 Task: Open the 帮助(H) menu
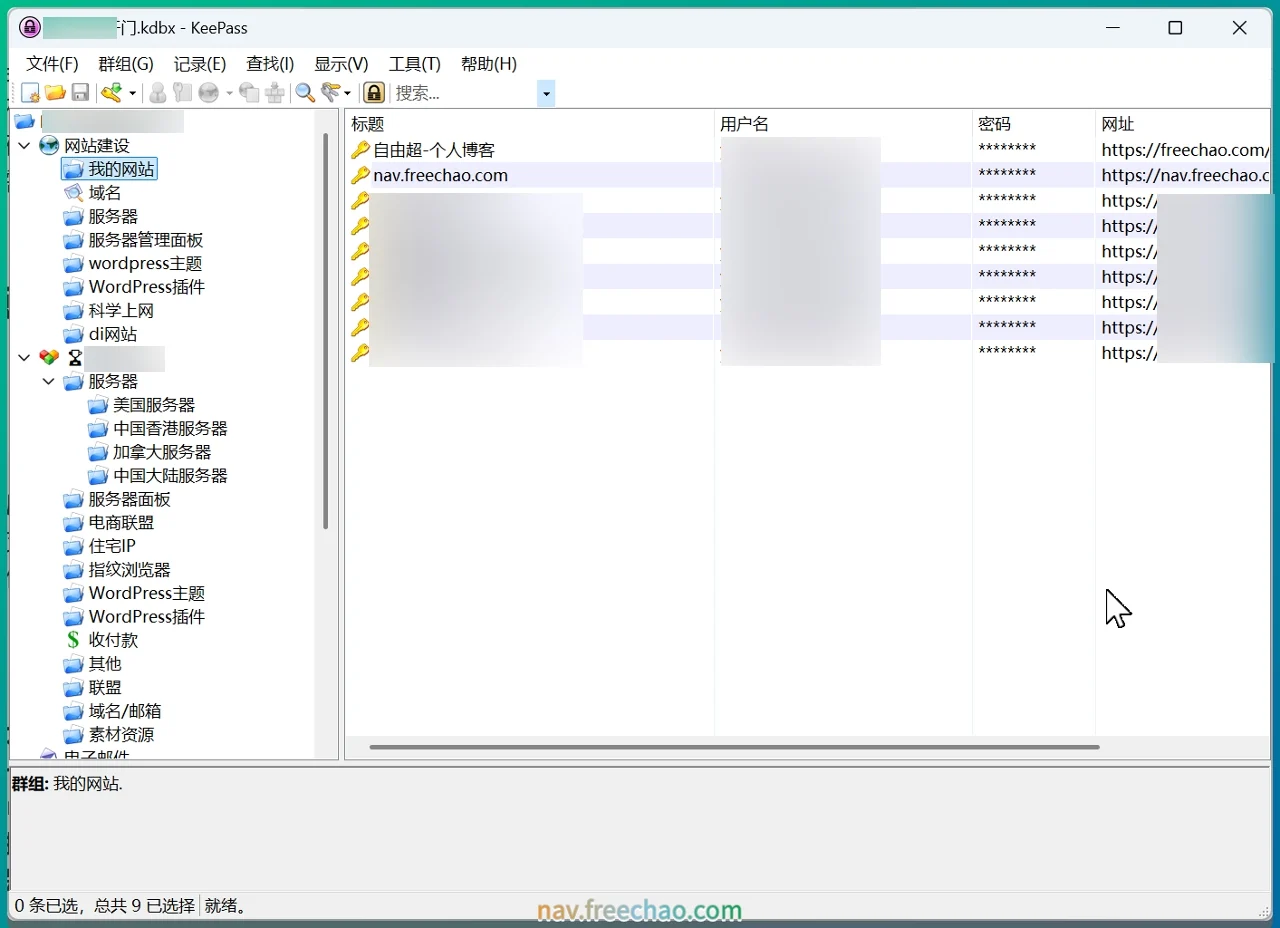coord(488,64)
